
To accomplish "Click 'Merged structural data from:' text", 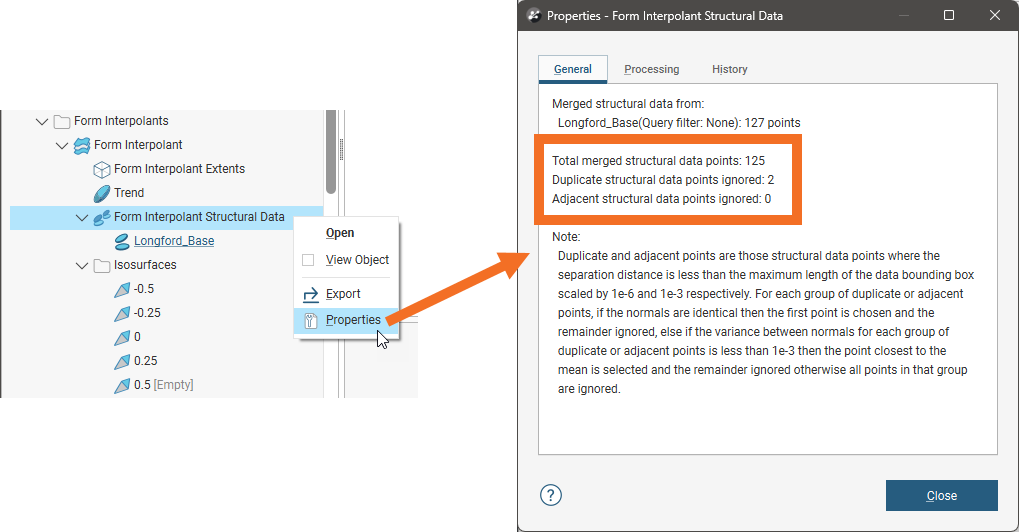I will pyautogui.click(x=628, y=104).
